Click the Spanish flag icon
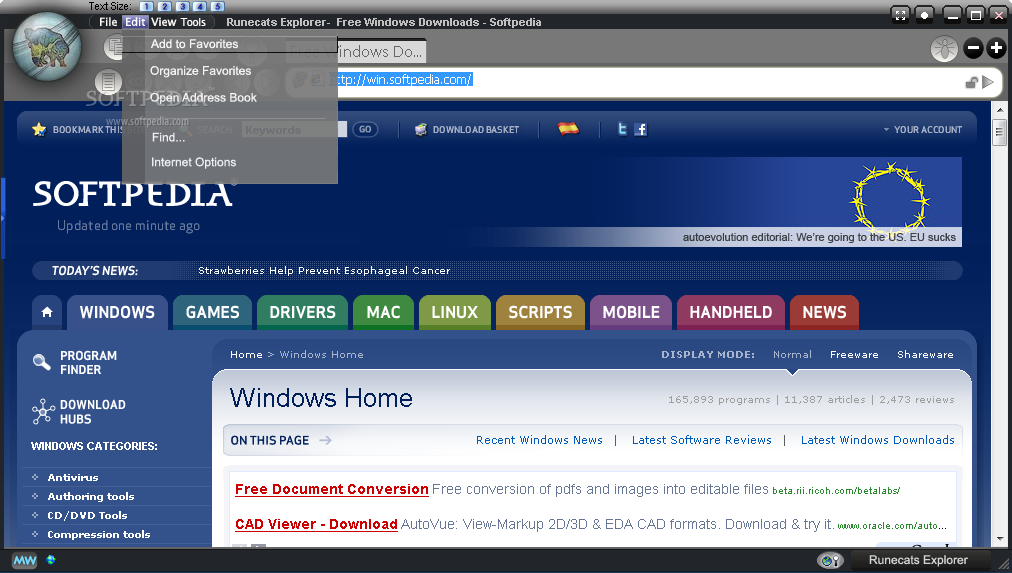The height and width of the screenshot is (573, 1012). 568,128
